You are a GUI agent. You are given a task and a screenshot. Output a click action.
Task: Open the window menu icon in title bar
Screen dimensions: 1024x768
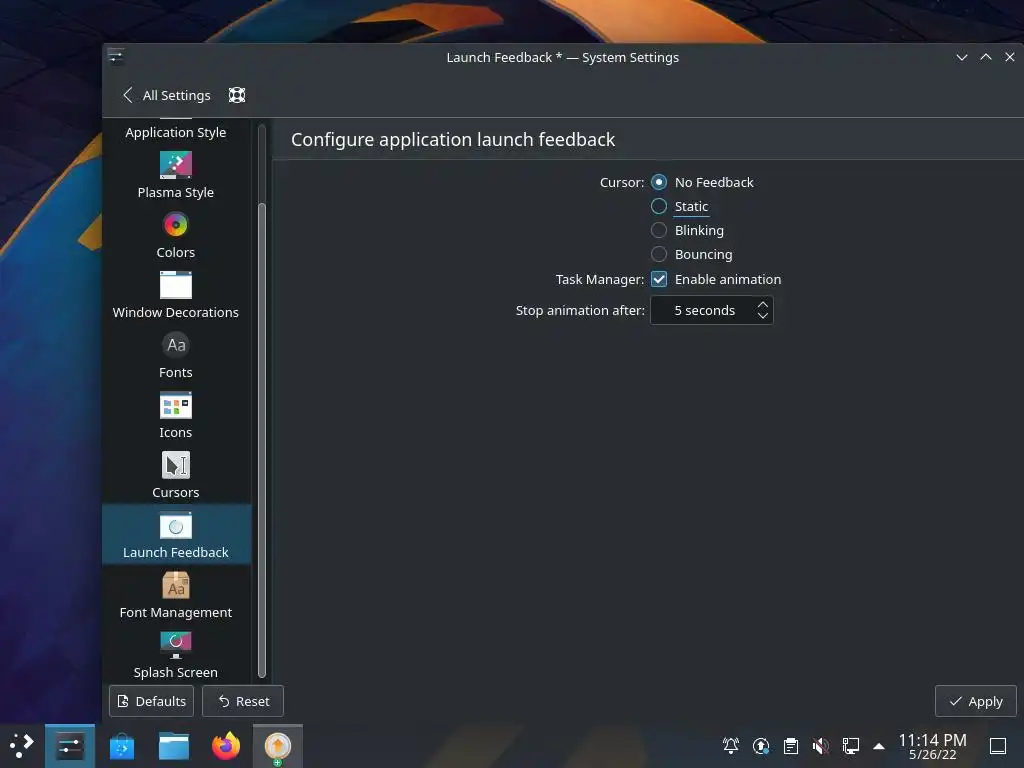coord(116,57)
